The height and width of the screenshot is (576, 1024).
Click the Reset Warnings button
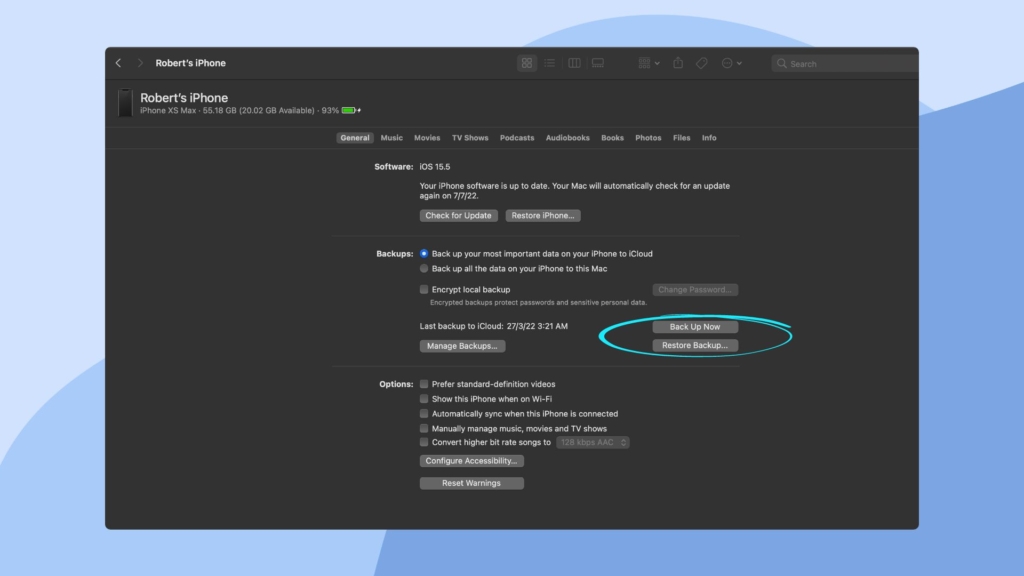(x=472, y=483)
